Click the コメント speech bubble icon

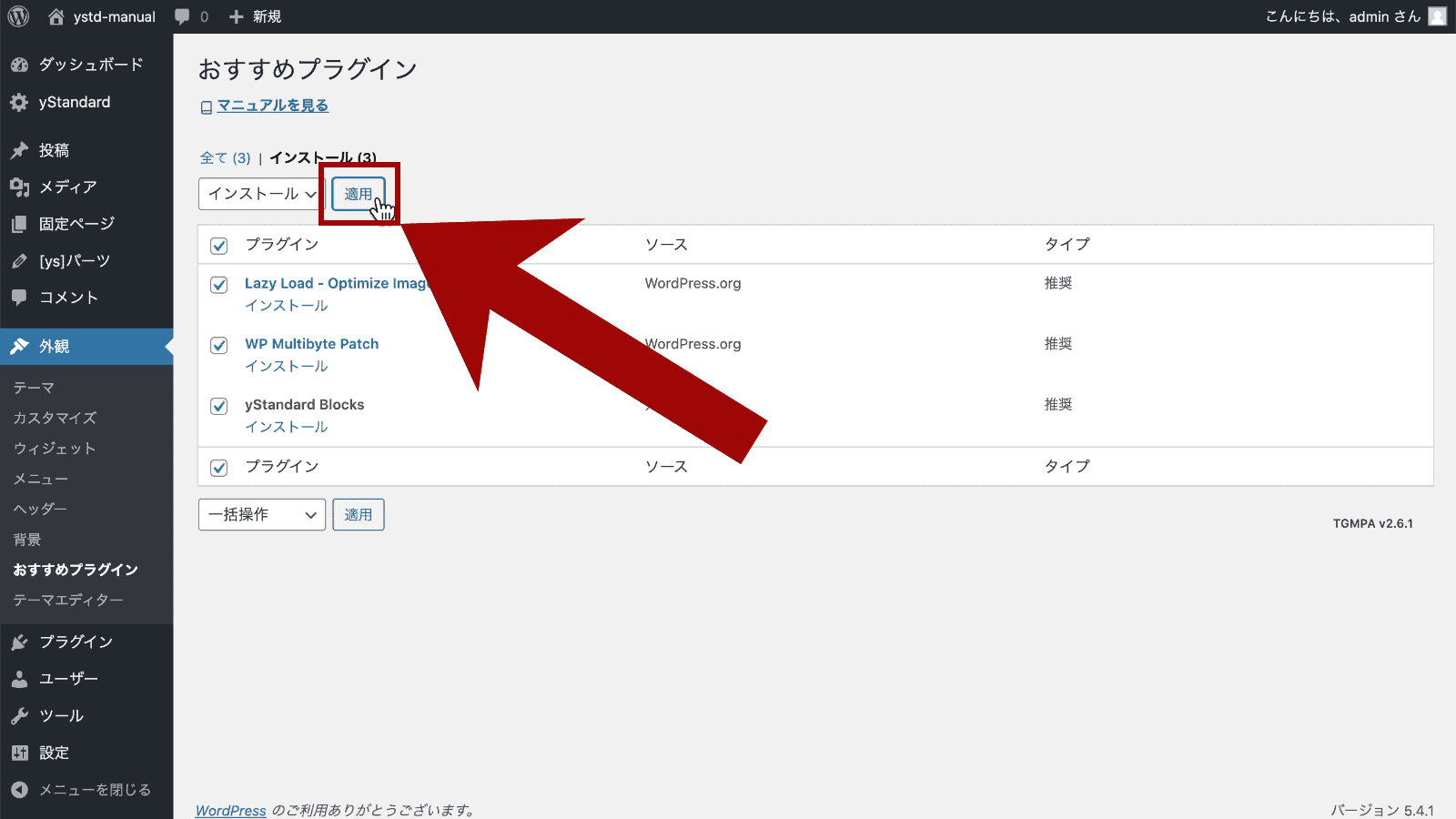click(x=19, y=298)
